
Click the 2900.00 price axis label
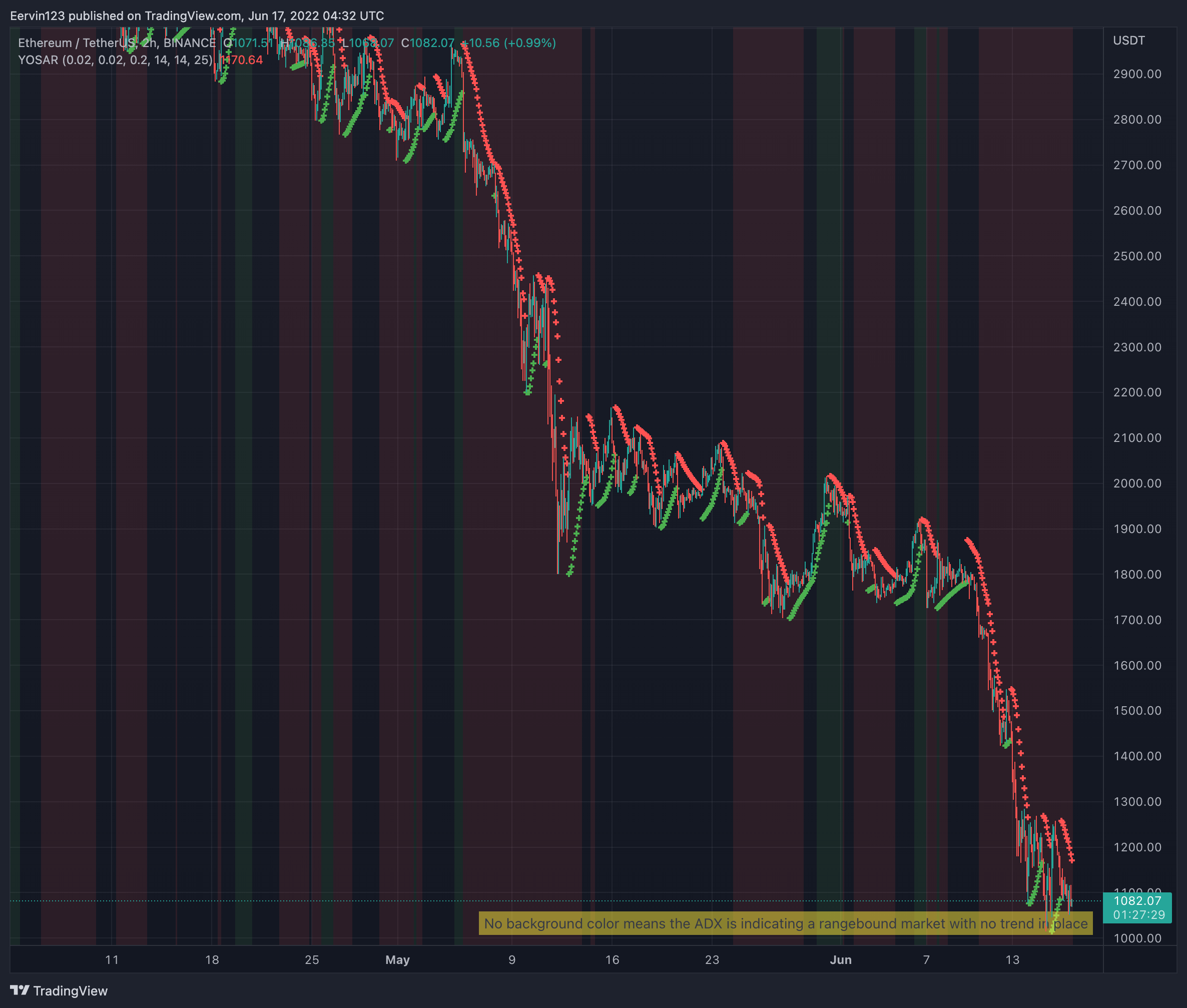click(x=1137, y=74)
